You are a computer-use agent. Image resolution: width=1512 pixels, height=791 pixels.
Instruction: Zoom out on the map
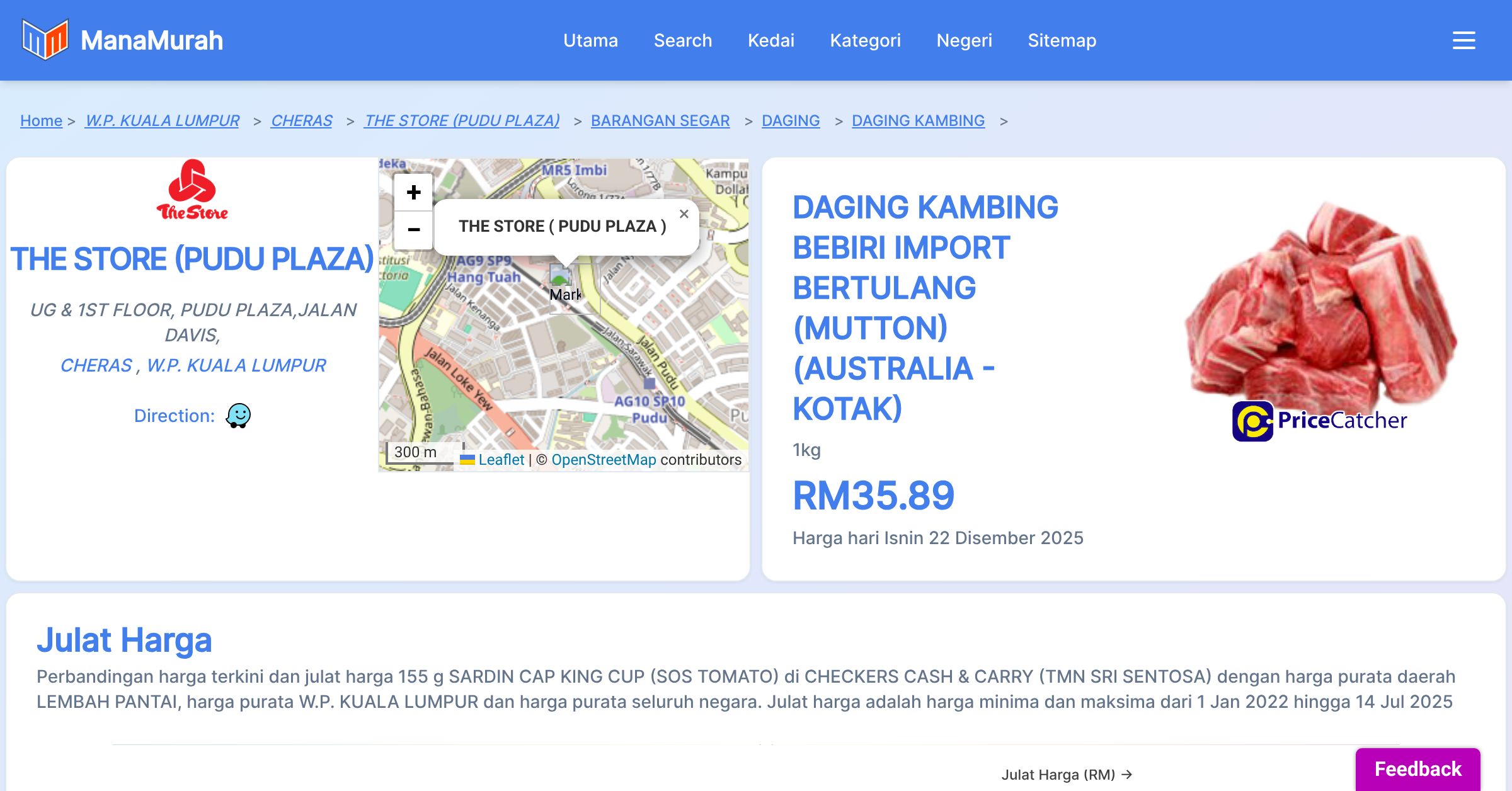(413, 230)
